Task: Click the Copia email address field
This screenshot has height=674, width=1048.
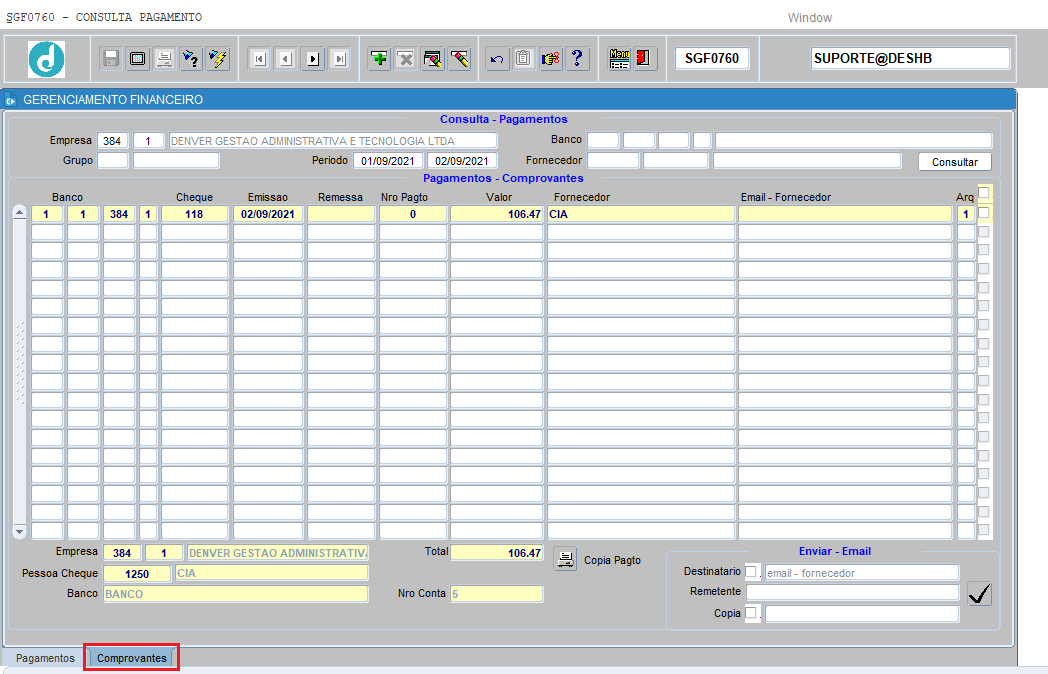Action: pos(862,613)
